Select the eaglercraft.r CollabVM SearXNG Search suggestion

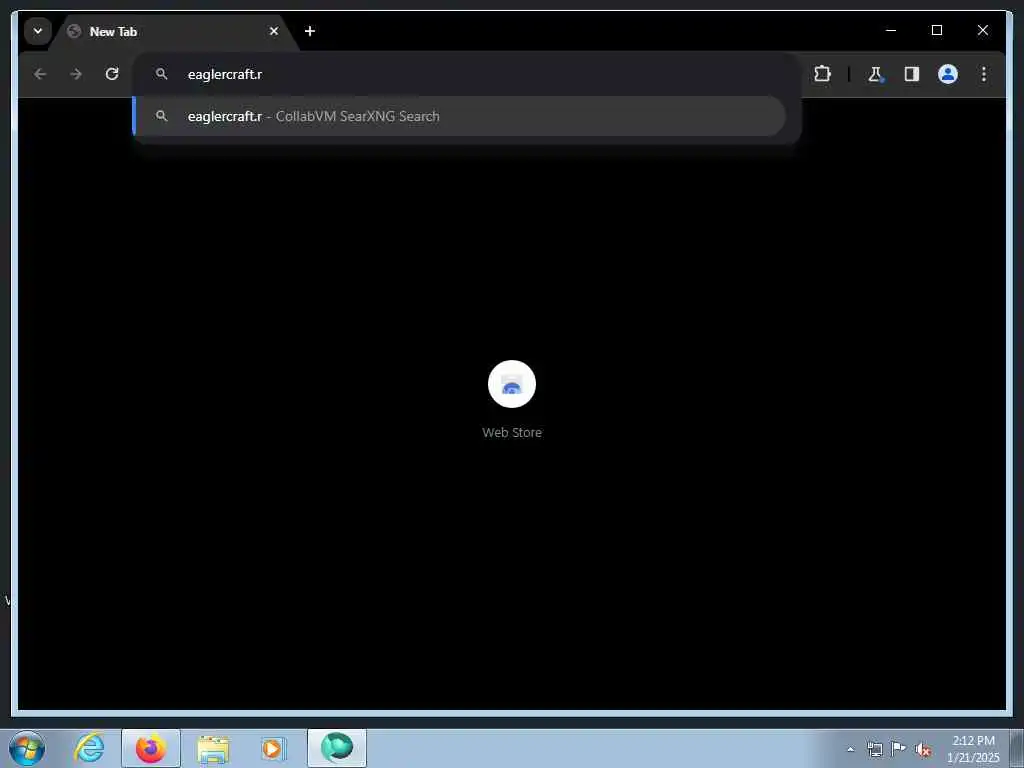[459, 116]
